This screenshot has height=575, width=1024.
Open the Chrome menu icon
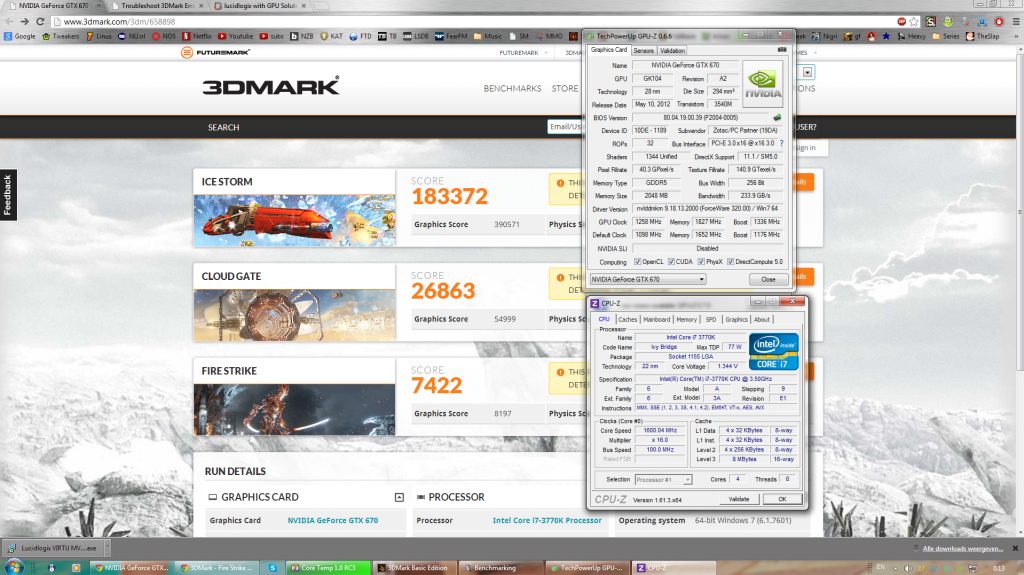[x=1016, y=22]
